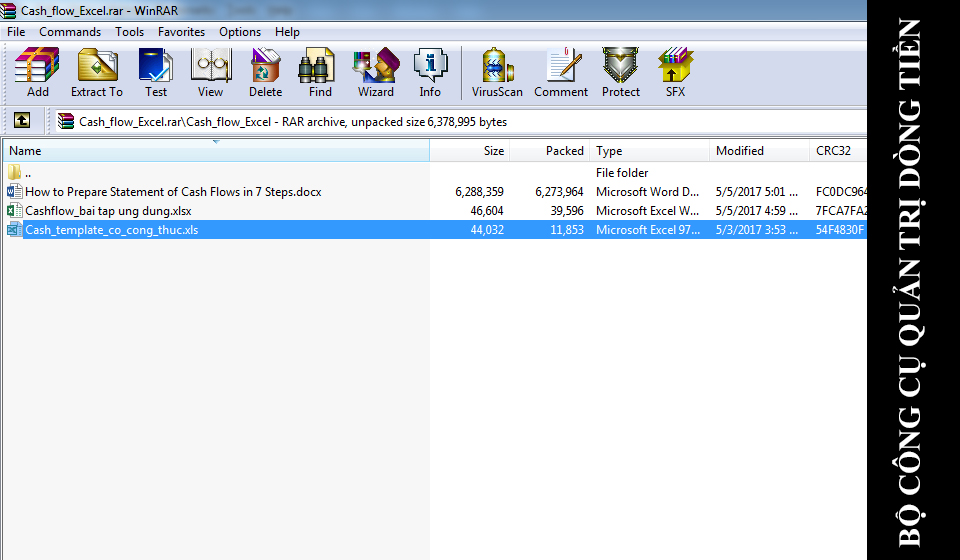
Task: Create SFX archive icon
Action: (x=675, y=65)
